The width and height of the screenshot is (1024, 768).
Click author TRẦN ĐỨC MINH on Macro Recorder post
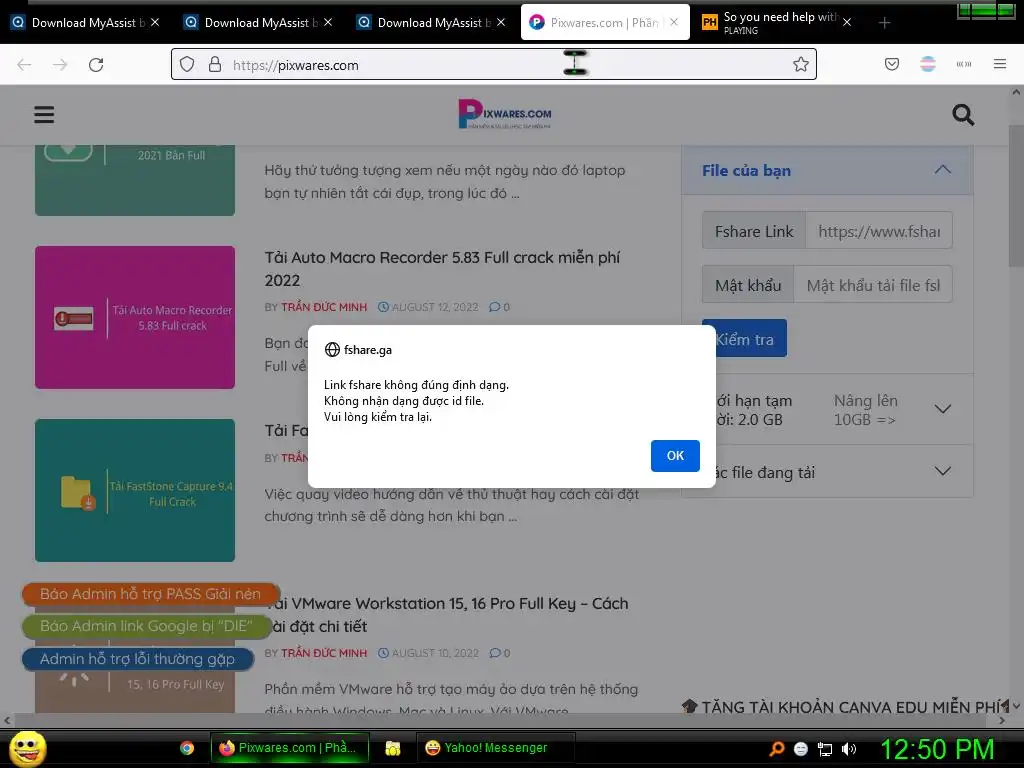coord(324,307)
